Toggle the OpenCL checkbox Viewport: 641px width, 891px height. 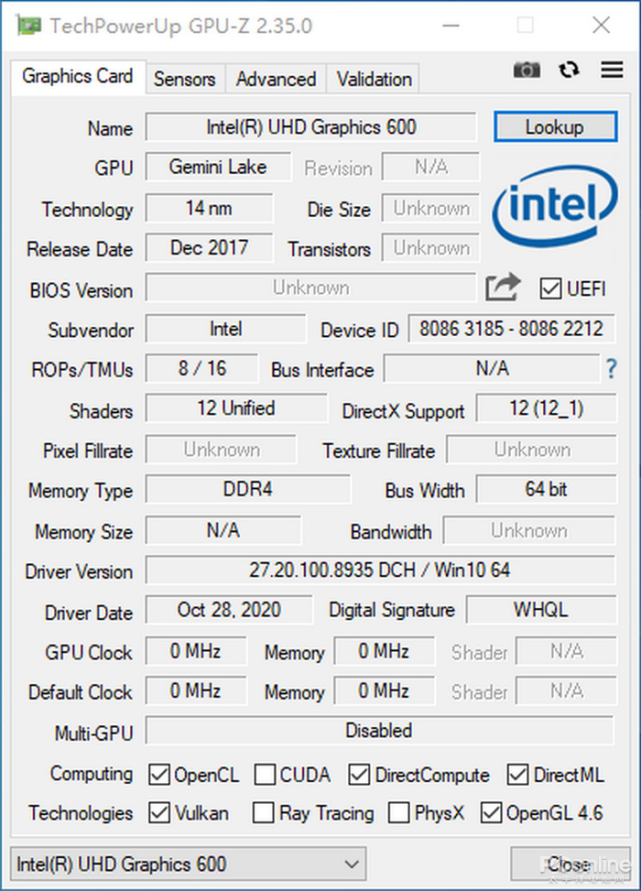click(159, 775)
